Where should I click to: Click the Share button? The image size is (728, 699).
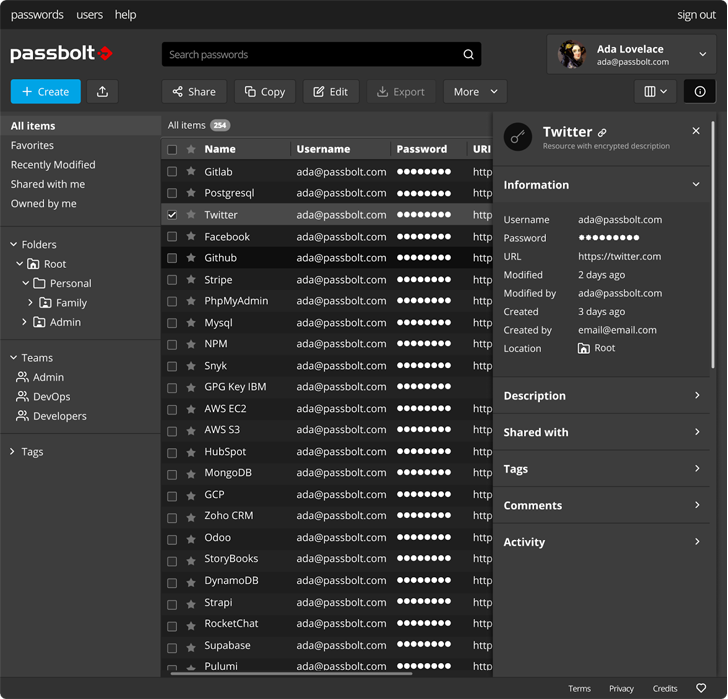pos(194,92)
